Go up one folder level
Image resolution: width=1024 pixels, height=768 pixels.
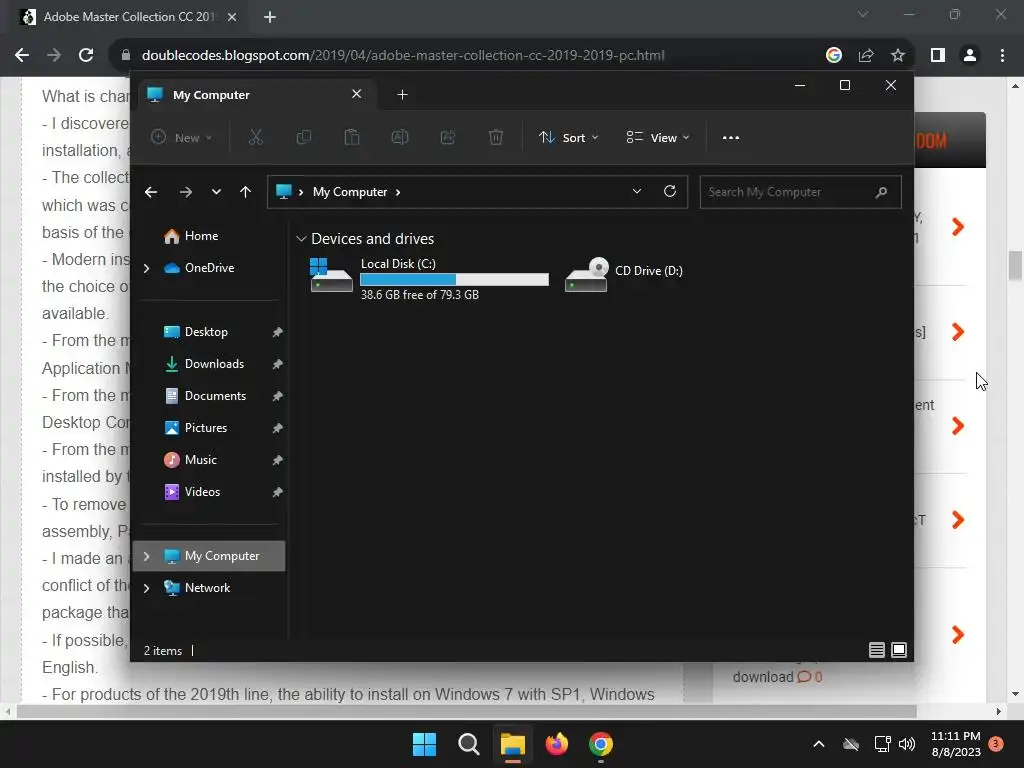click(x=246, y=192)
